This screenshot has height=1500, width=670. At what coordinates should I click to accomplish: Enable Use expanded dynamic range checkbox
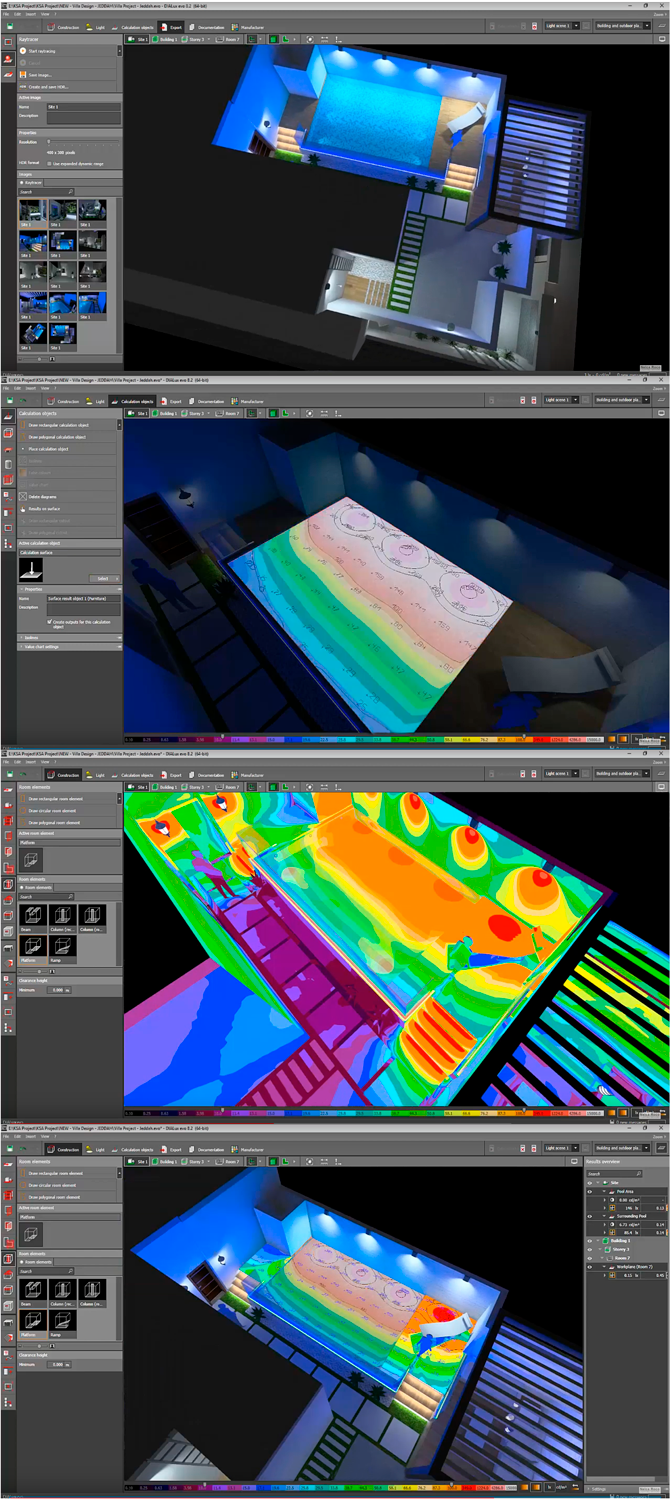coord(50,162)
